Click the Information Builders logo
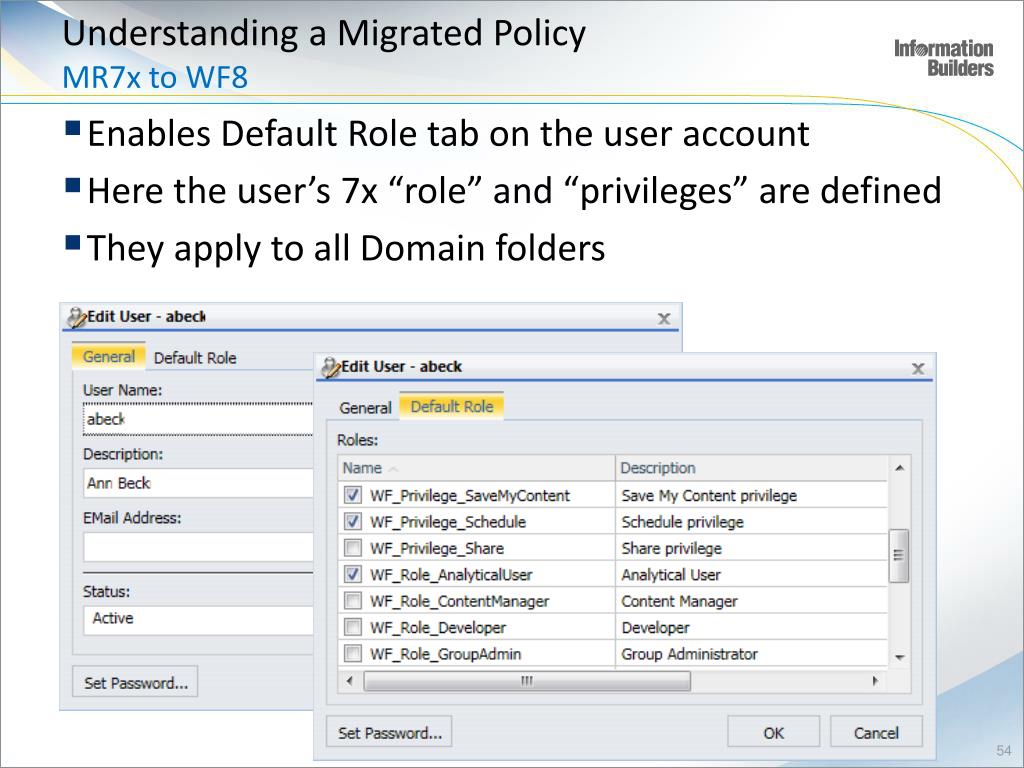 (x=944, y=57)
